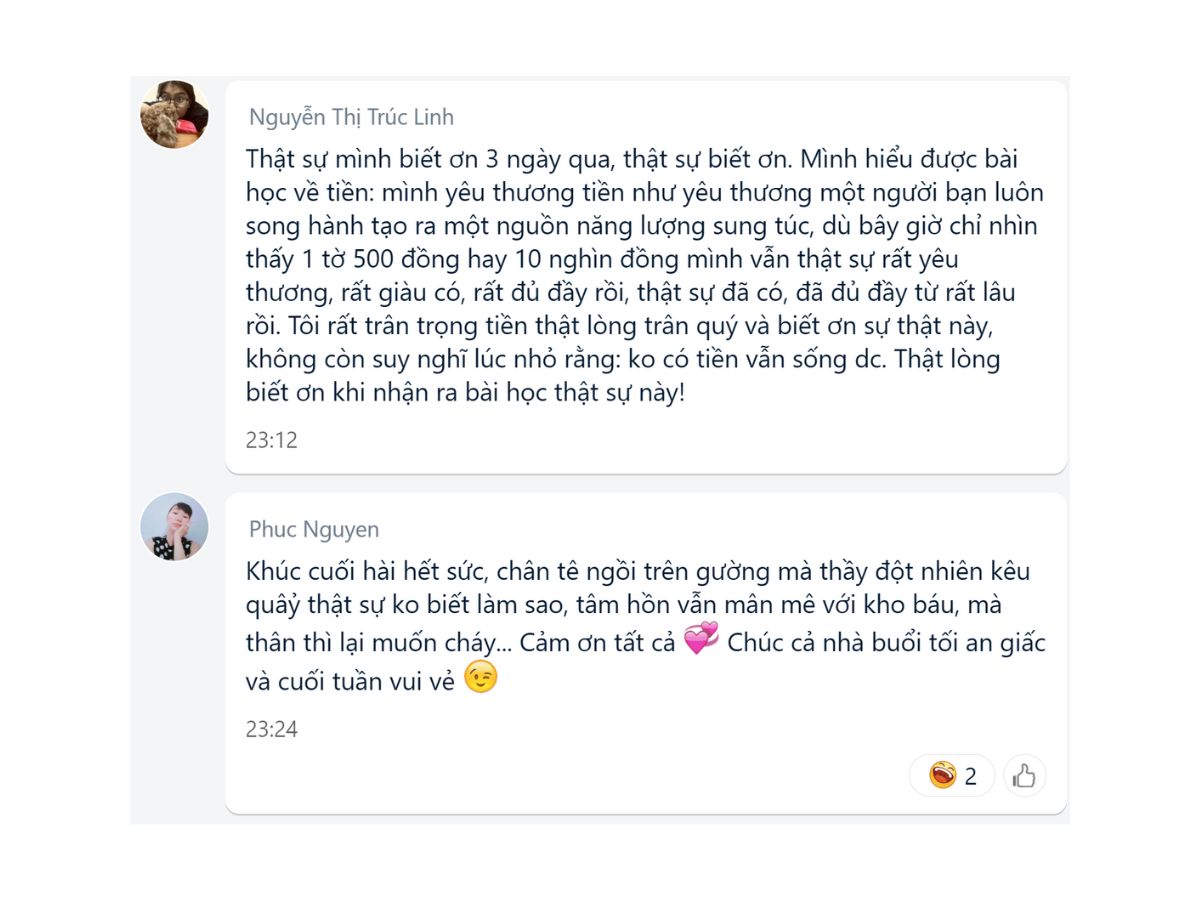Select the message starting "Khúc cuối hài hết sức"
The image size is (1200, 900).
646,653
